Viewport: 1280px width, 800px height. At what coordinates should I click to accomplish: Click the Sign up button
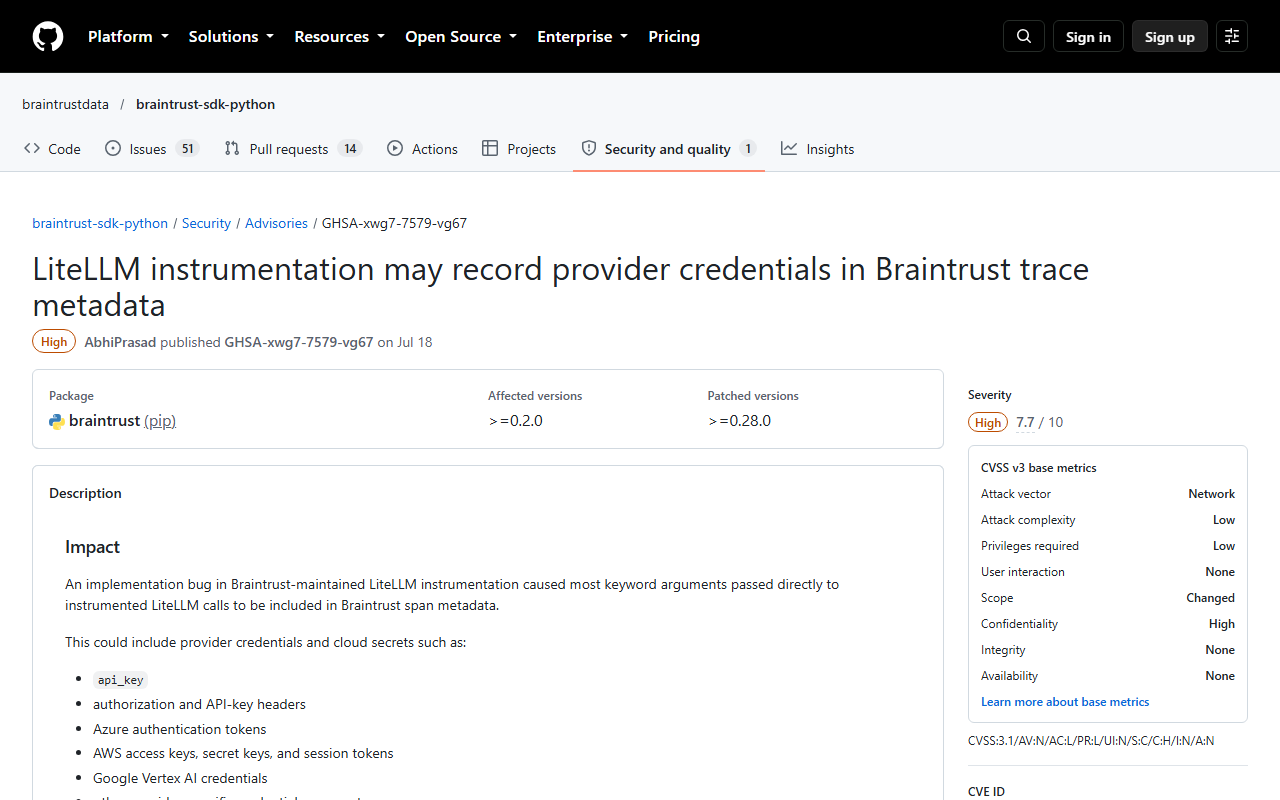pos(1170,36)
